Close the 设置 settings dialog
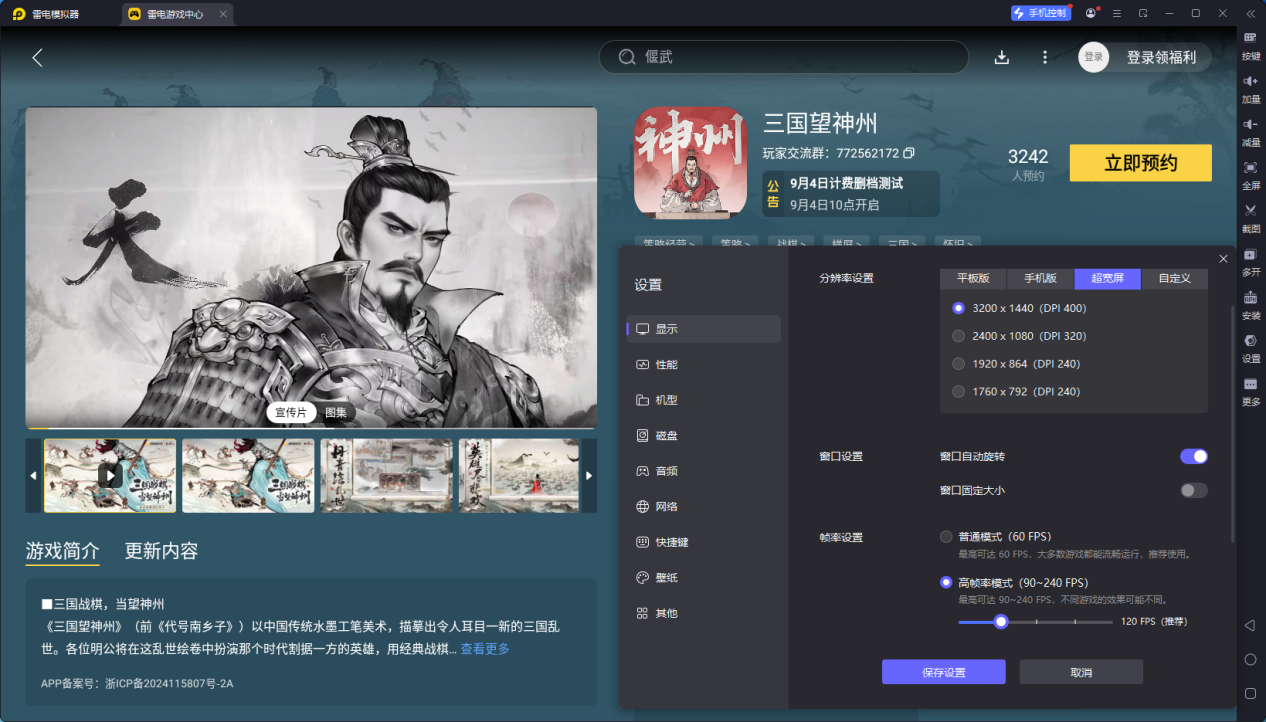 point(1223,258)
